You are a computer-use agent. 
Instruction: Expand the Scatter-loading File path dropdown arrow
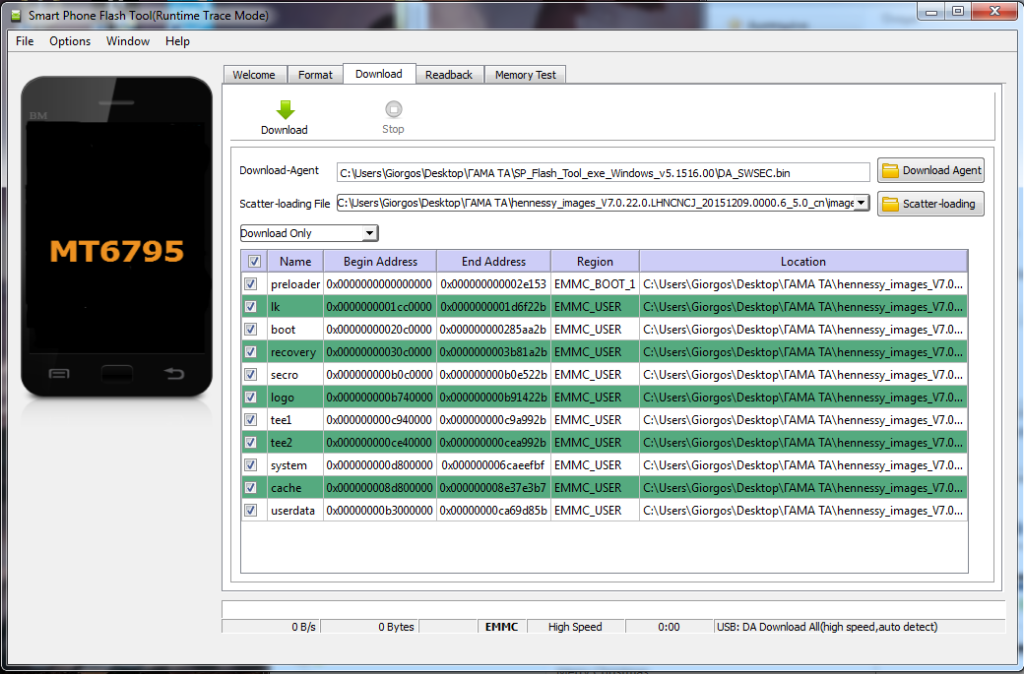coord(861,203)
